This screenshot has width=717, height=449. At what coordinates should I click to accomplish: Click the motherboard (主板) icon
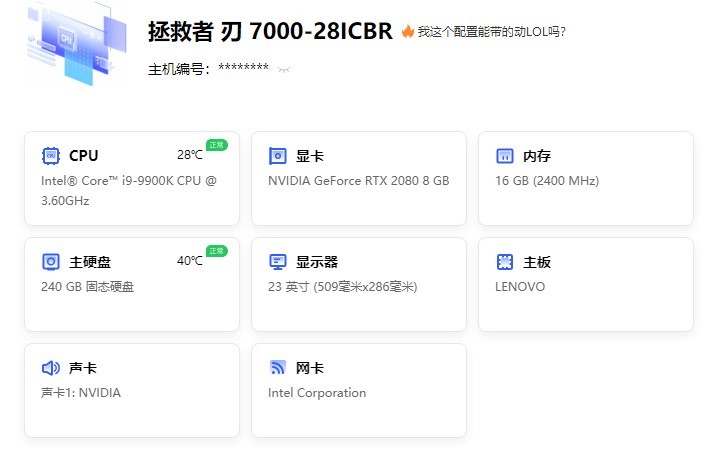(x=505, y=262)
